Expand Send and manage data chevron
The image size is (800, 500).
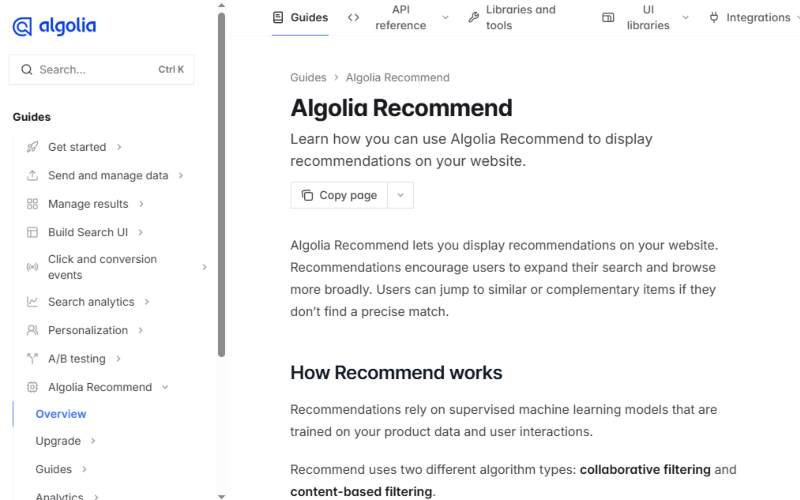point(181,176)
